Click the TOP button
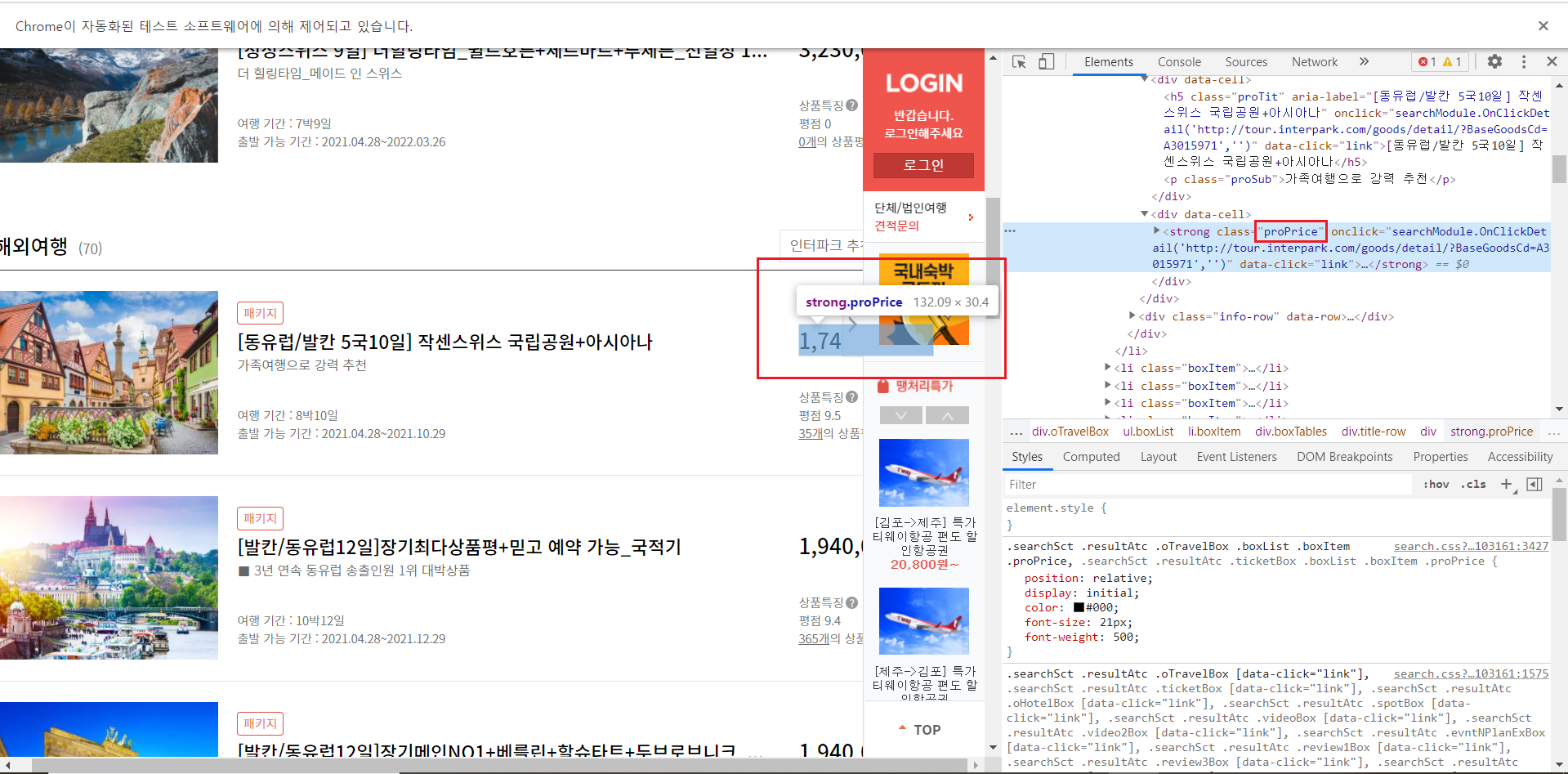Viewport: 1568px width, 774px height. (921, 729)
